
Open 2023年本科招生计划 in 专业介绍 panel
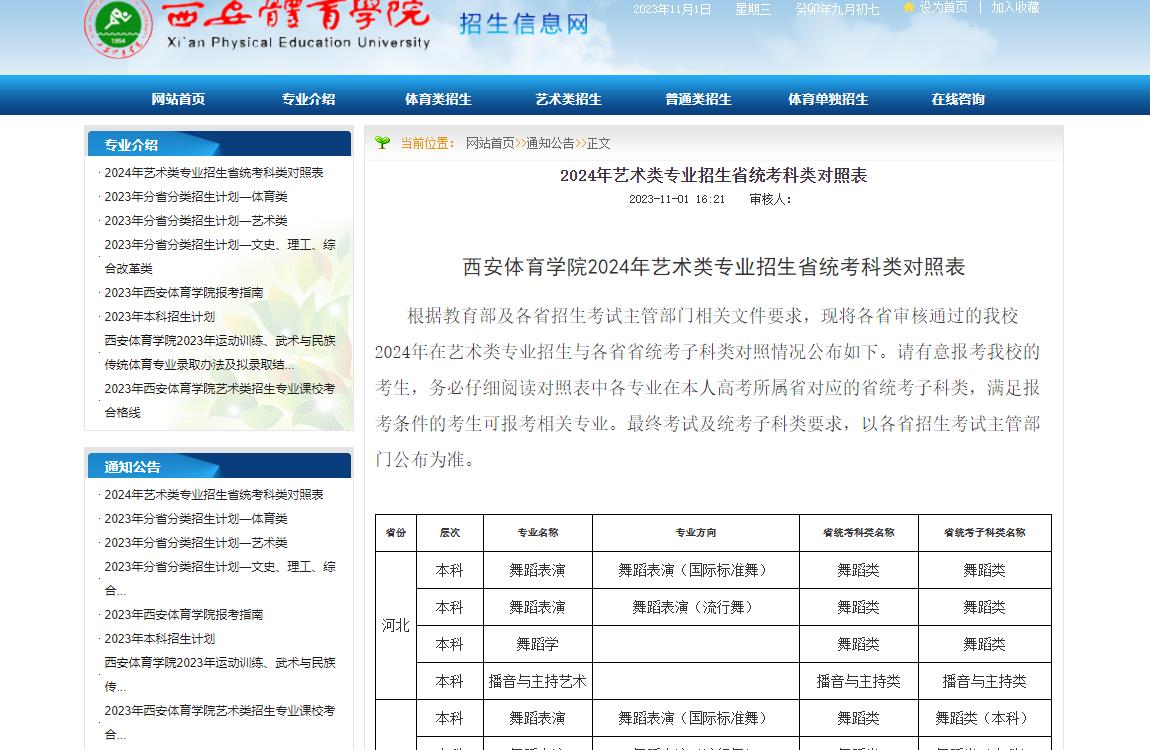coord(159,317)
